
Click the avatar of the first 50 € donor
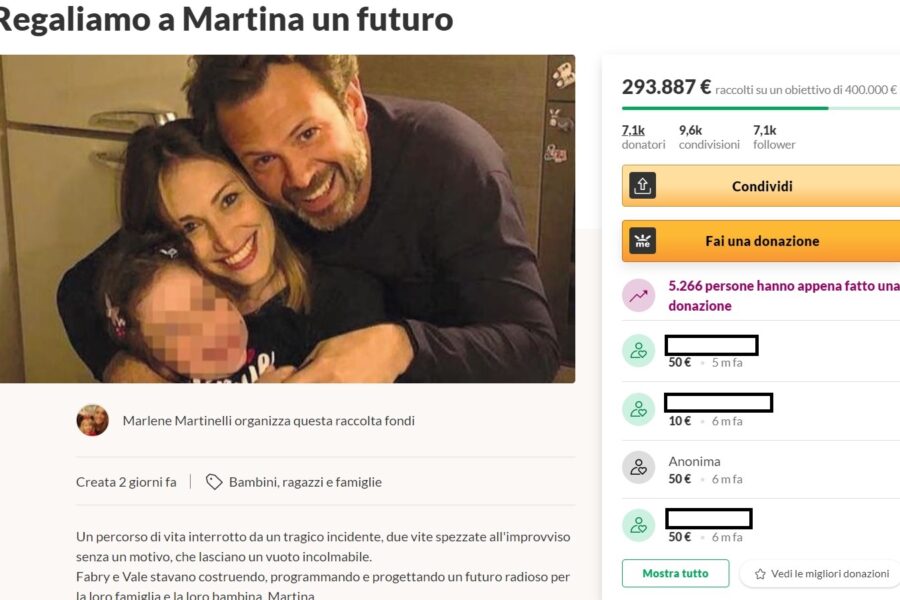point(638,352)
